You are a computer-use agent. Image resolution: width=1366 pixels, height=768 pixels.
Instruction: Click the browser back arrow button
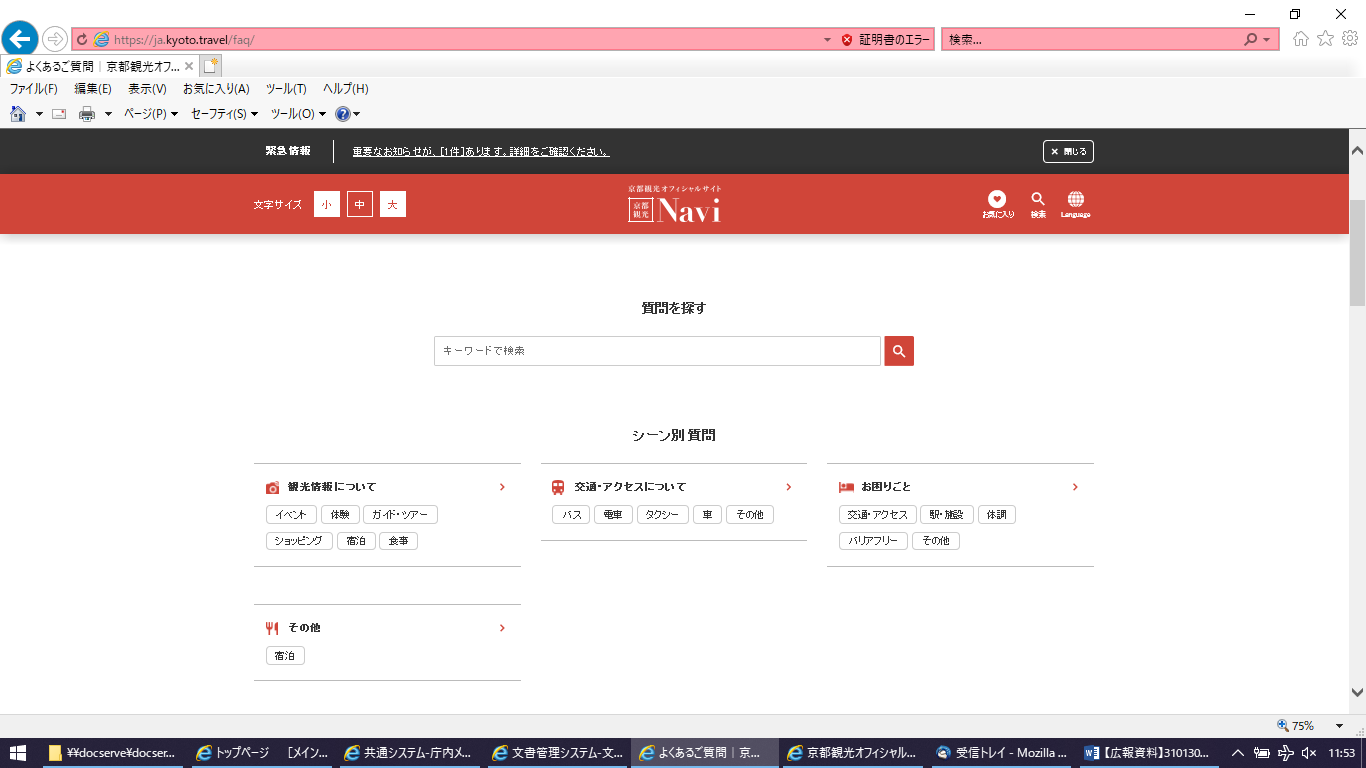coord(20,40)
